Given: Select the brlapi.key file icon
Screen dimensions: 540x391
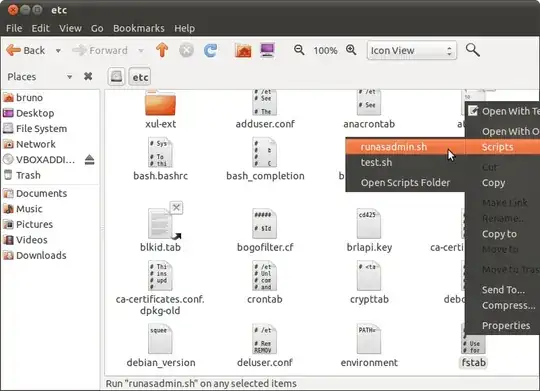Looking at the screenshot, I should (368, 224).
